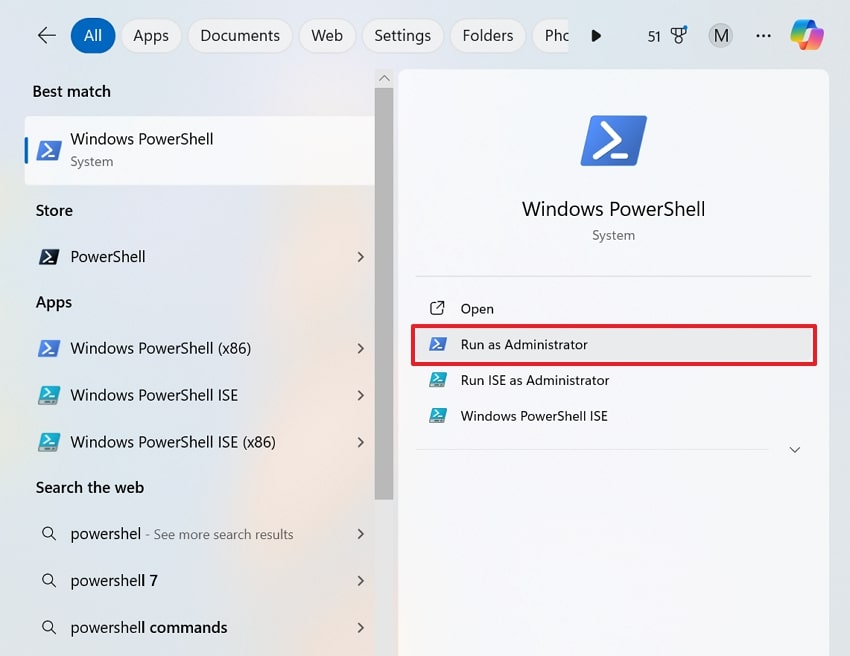
Task: Switch to the Settings filter tab
Action: (402, 35)
